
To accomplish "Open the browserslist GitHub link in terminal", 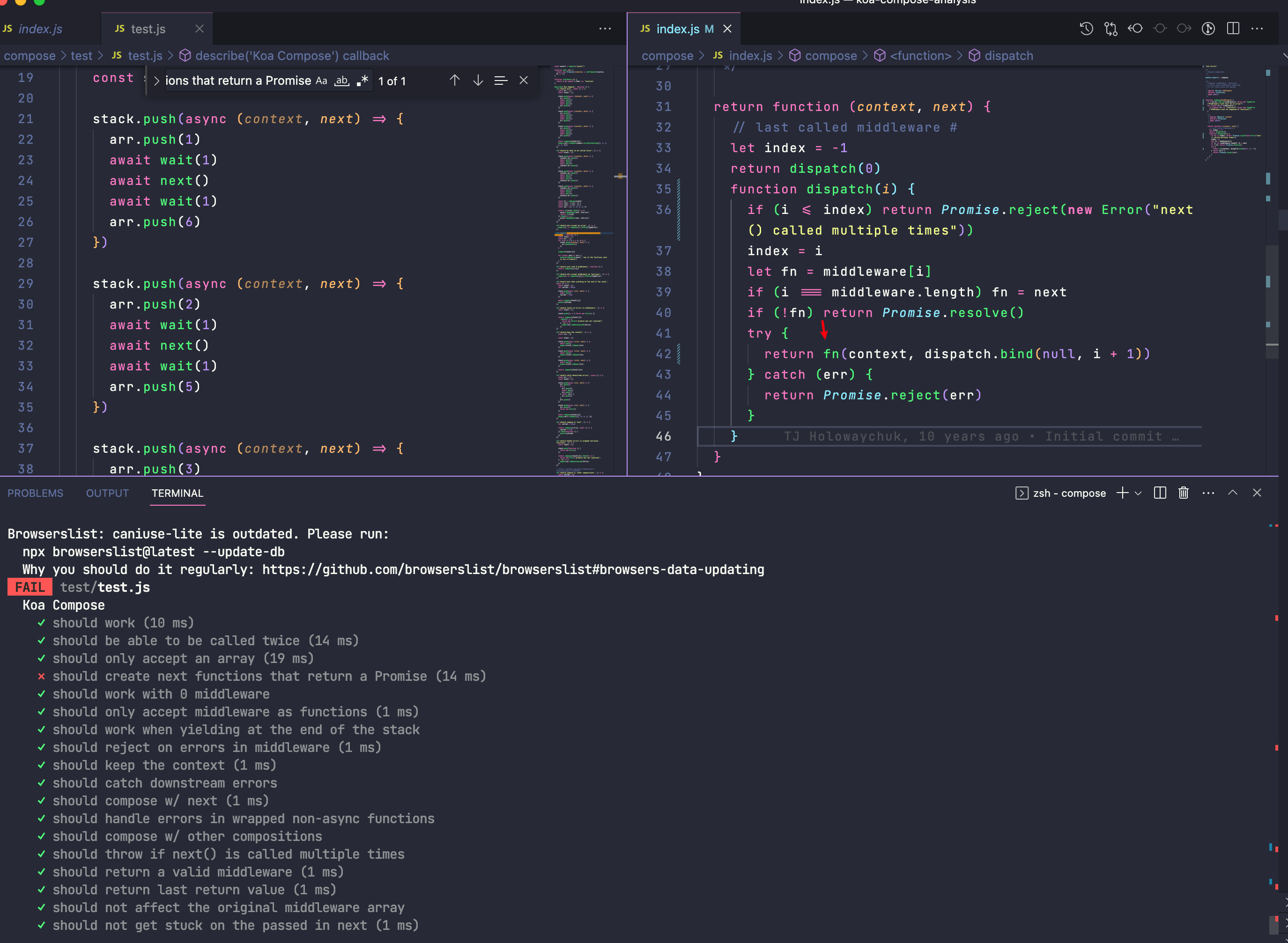I will (x=513, y=569).
